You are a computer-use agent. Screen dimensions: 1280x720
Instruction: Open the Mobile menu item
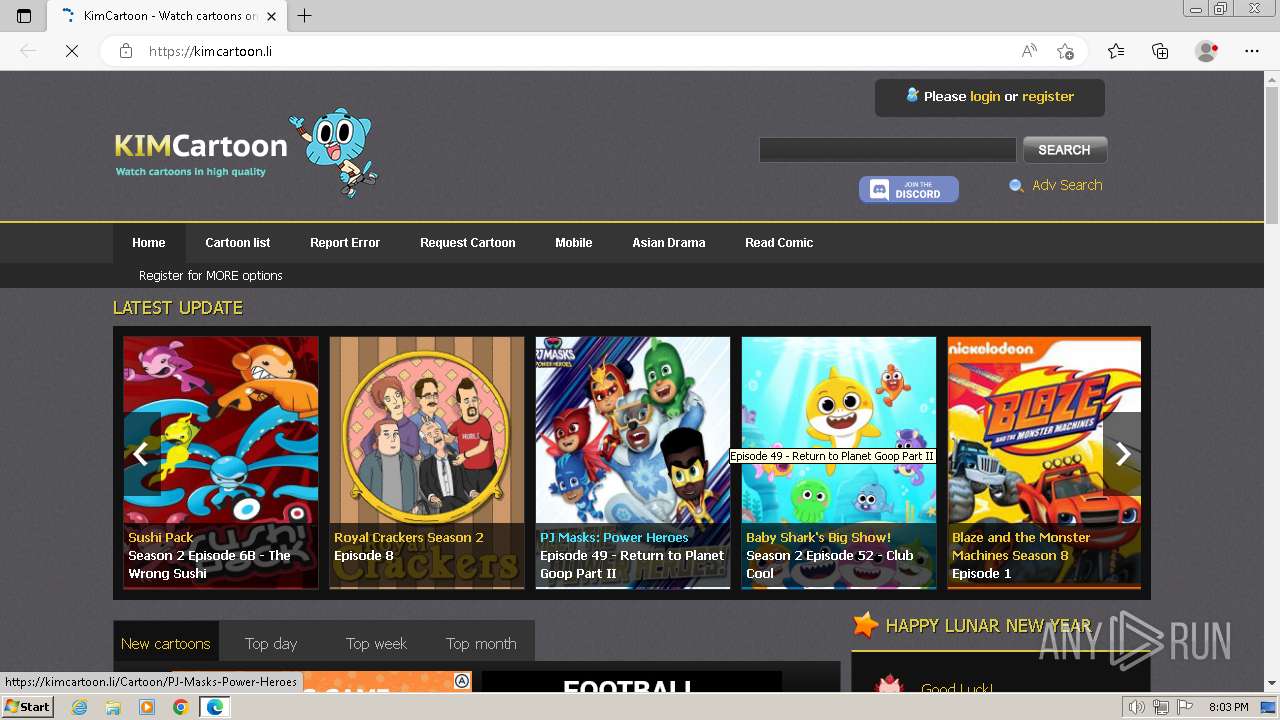574,243
